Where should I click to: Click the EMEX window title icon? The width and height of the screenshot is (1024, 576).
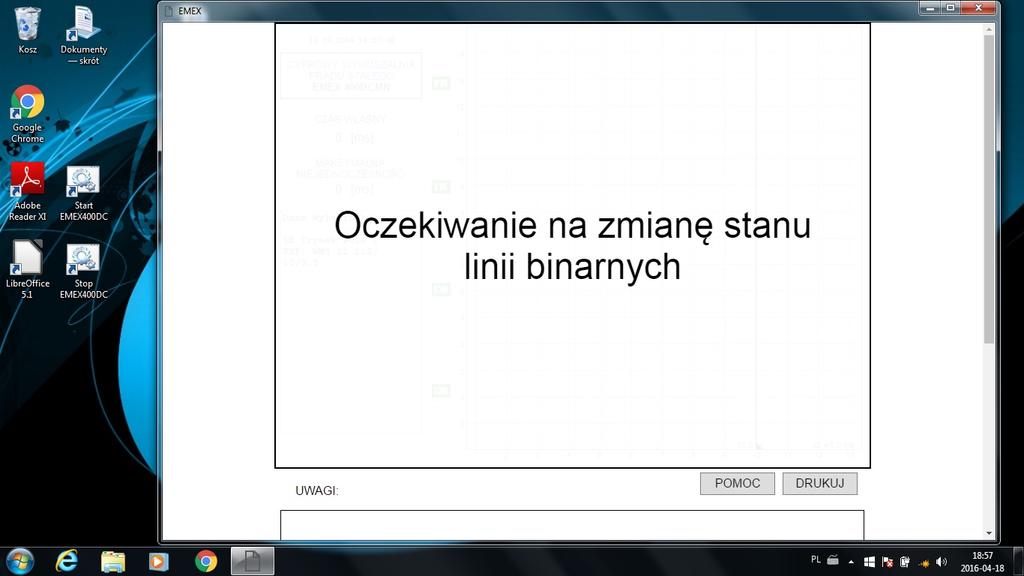point(169,11)
